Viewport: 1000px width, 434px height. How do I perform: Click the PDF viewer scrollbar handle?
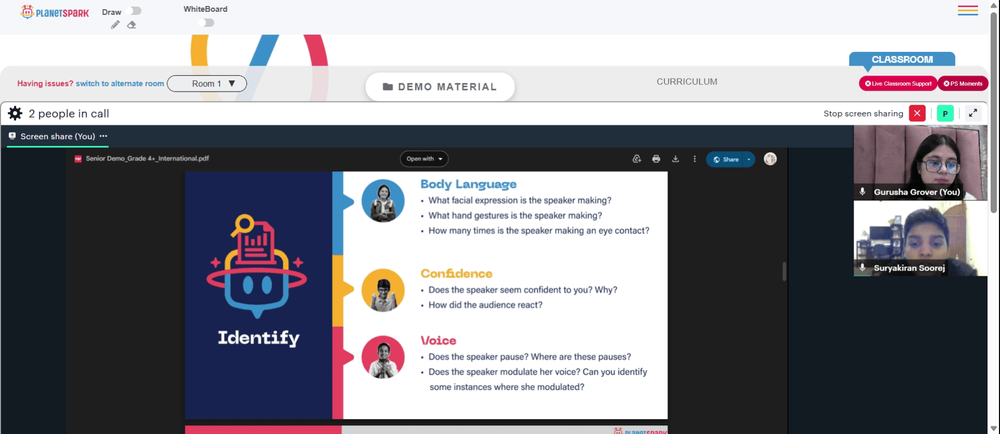pos(784,271)
